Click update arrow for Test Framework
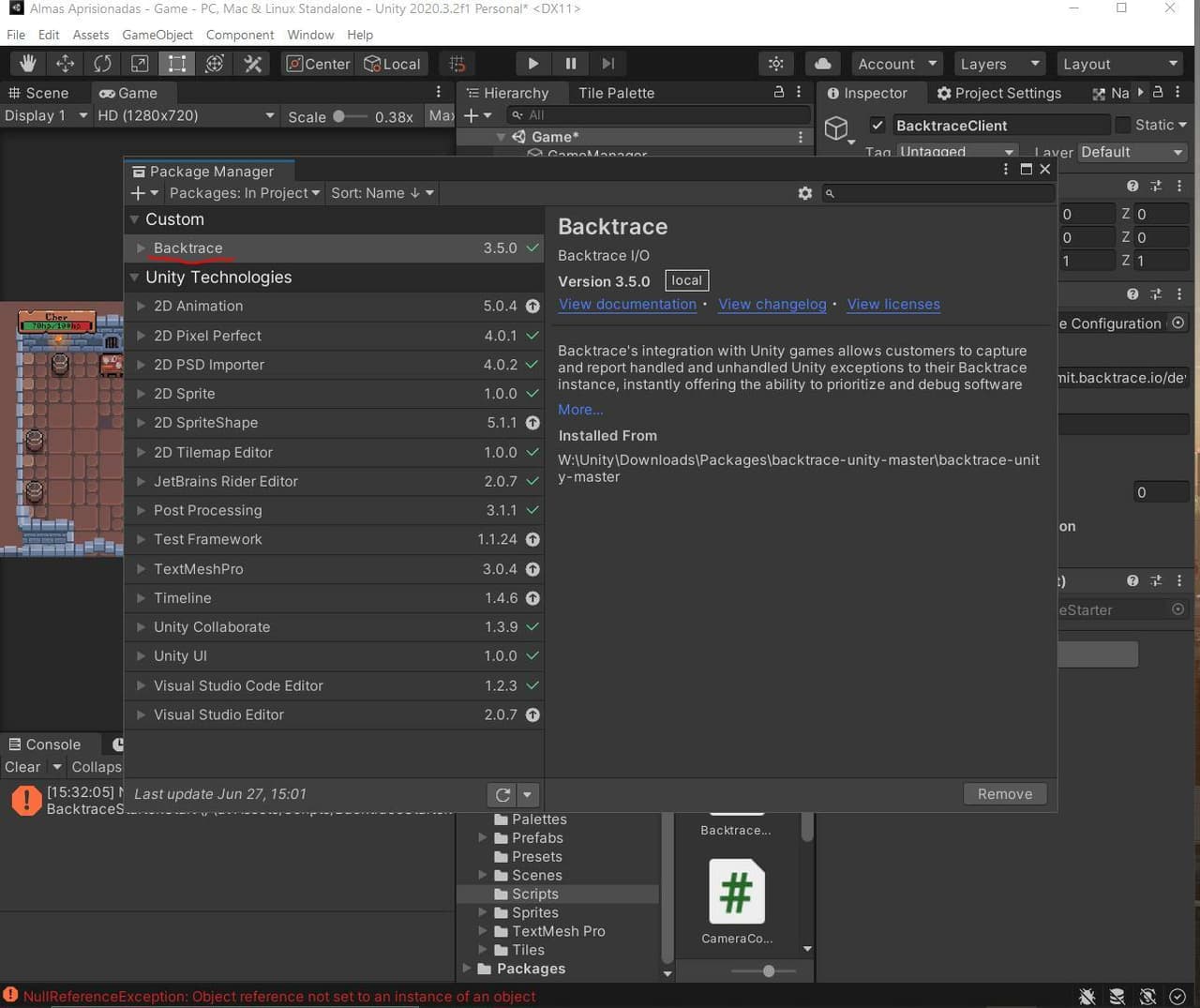This screenshot has height=1008, width=1200. click(532, 539)
